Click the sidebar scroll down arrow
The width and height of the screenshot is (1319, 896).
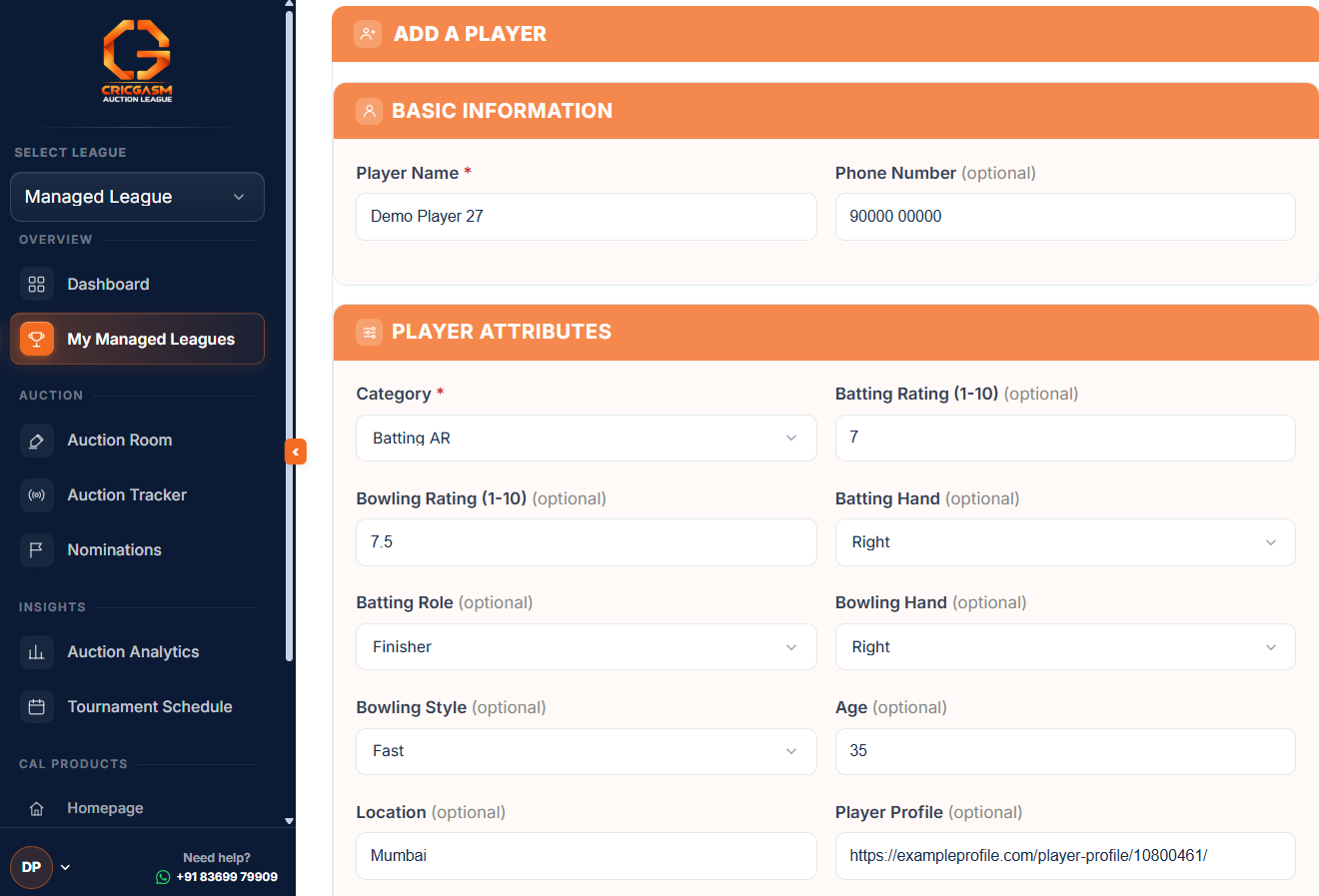290,821
